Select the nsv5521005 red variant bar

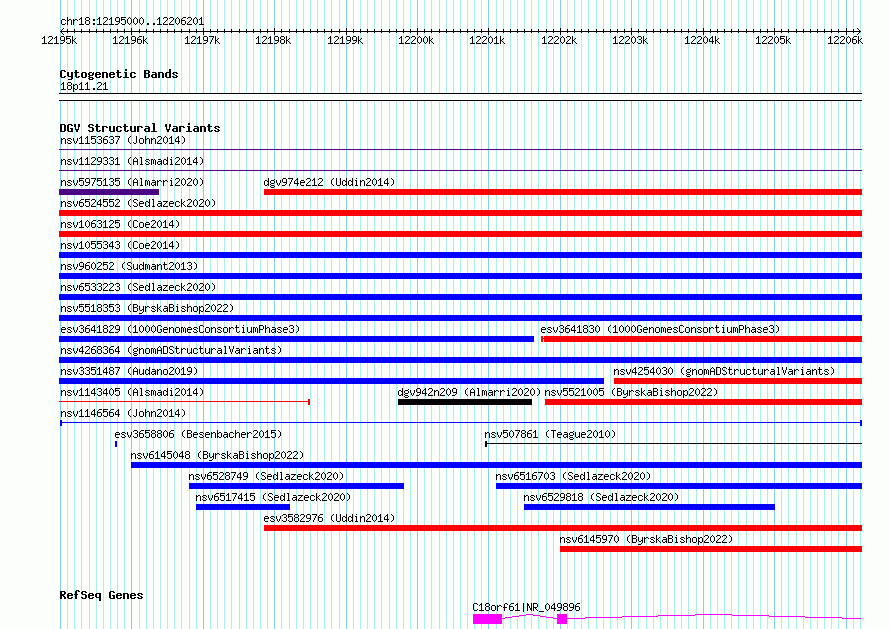(x=703, y=402)
